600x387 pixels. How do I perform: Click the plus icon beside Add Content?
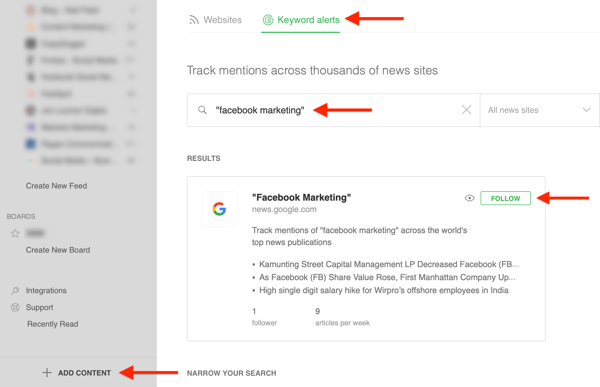point(47,372)
